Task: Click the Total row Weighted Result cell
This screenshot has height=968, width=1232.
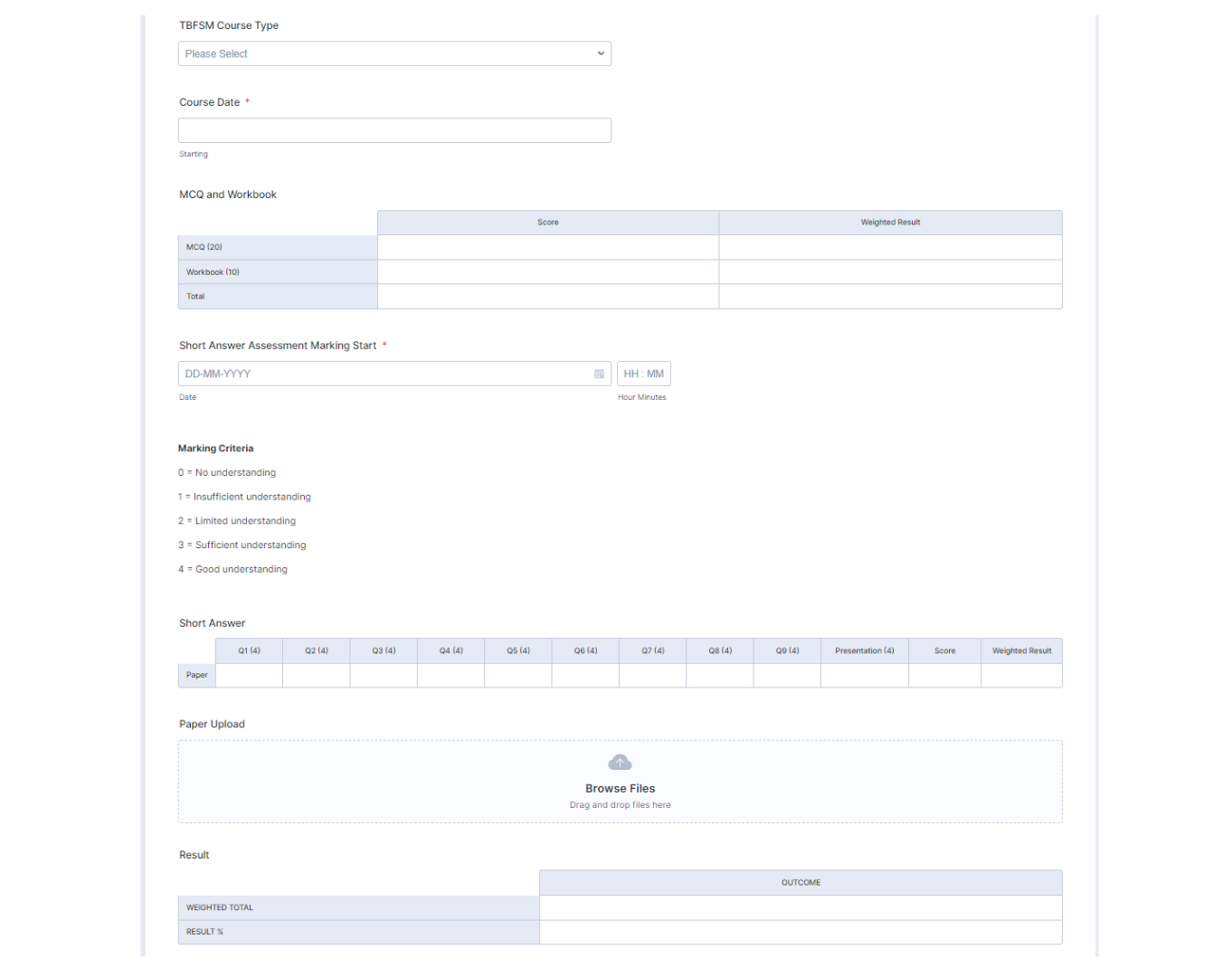Action: (x=890, y=297)
